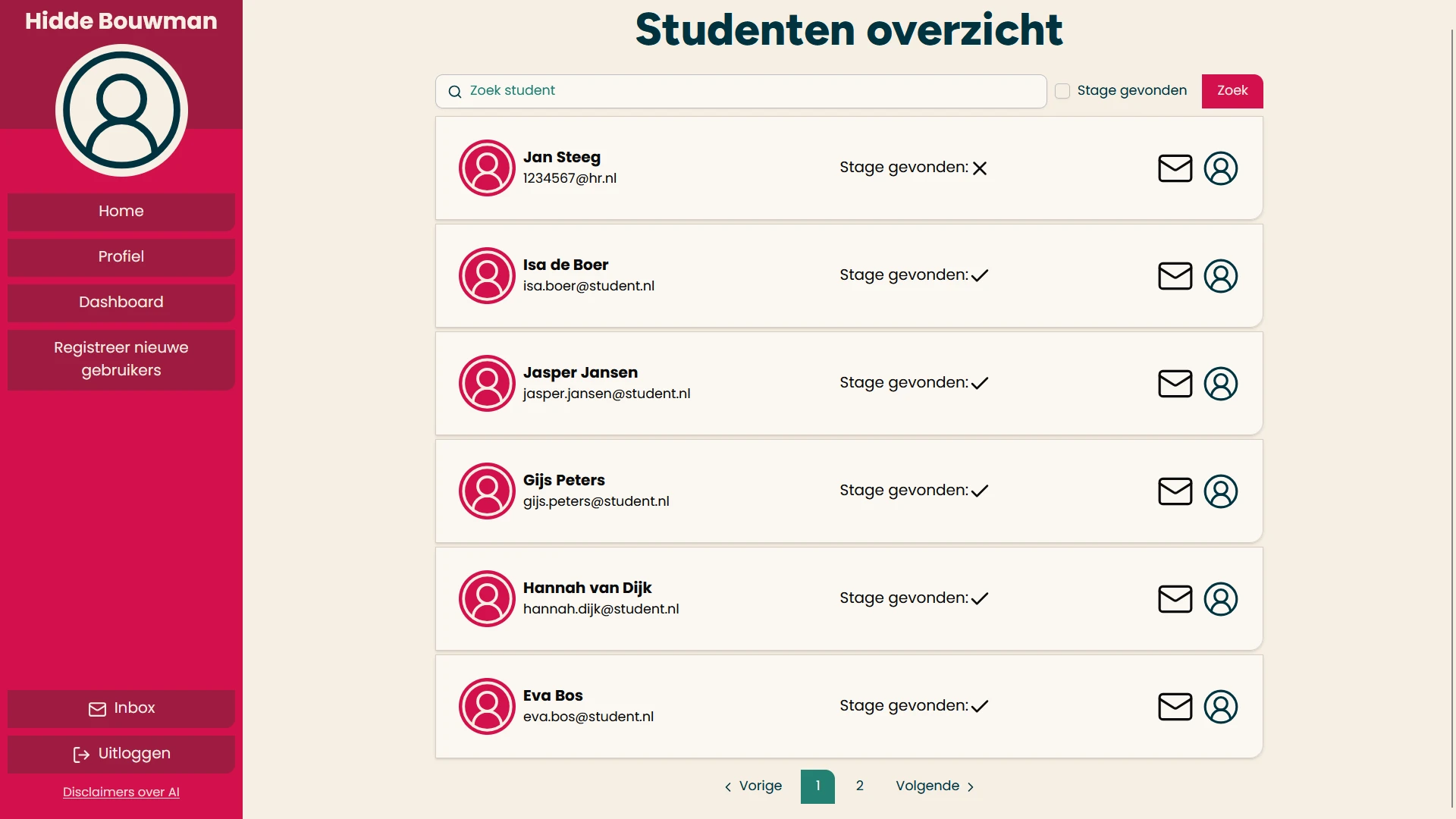Open the Disclaimers over AI link
This screenshot has height=819, width=1456.
click(121, 792)
